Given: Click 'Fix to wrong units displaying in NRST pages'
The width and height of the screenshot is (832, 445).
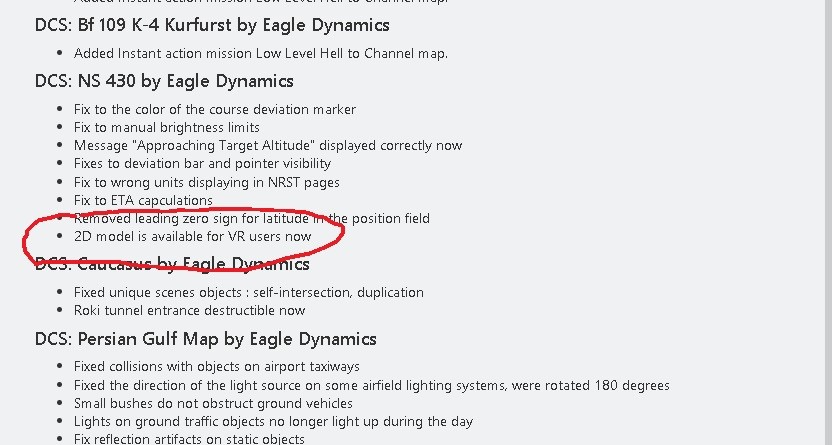Looking at the screenshot, I should (x=206, y=182).
